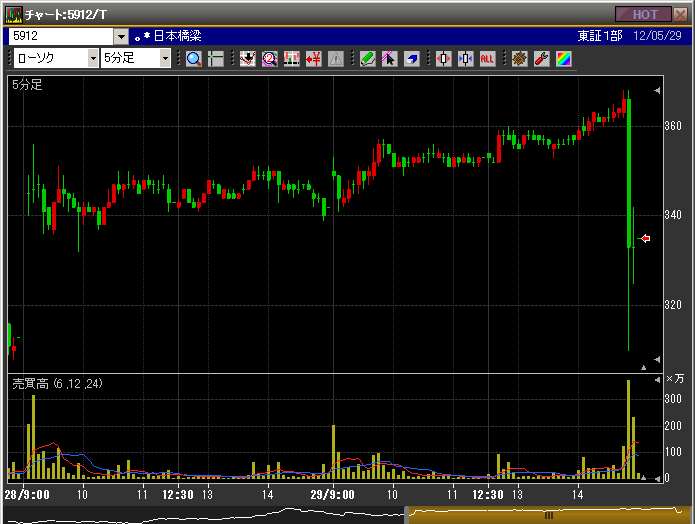The height and width of the screenshot is (524, 695).
Task: Open the 5分足 timeframe dropdown
Action: tap(165, 58)
